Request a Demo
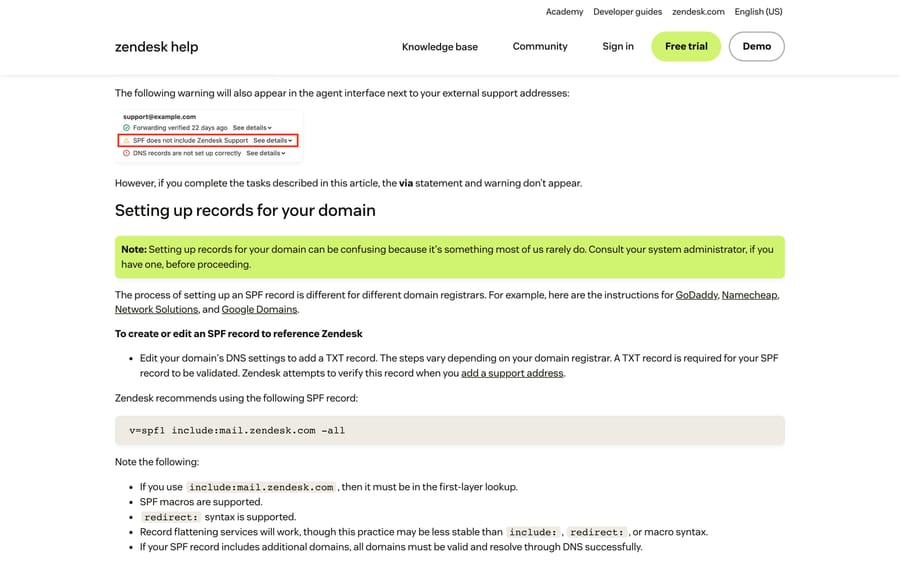 pos(757,46)
